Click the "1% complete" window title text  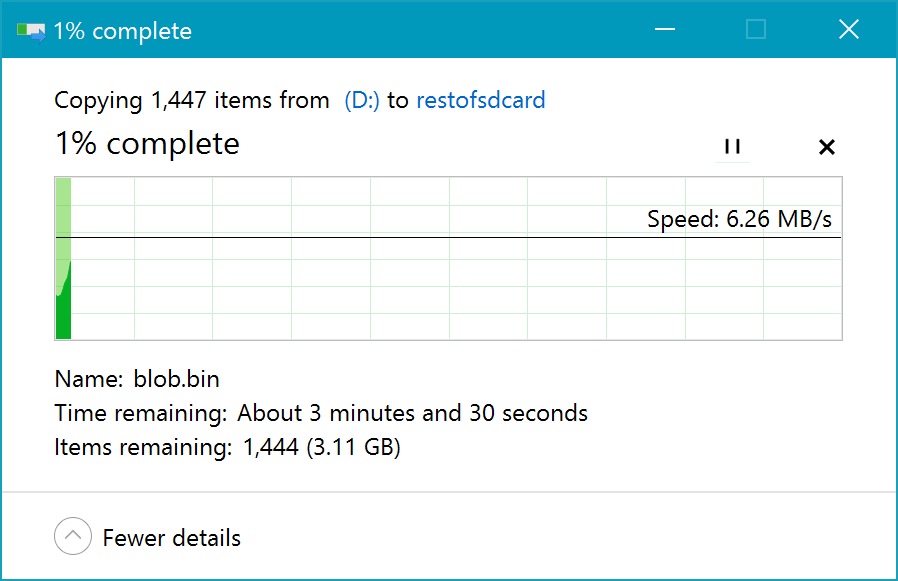pyautogui.click(x=122, y=31)
